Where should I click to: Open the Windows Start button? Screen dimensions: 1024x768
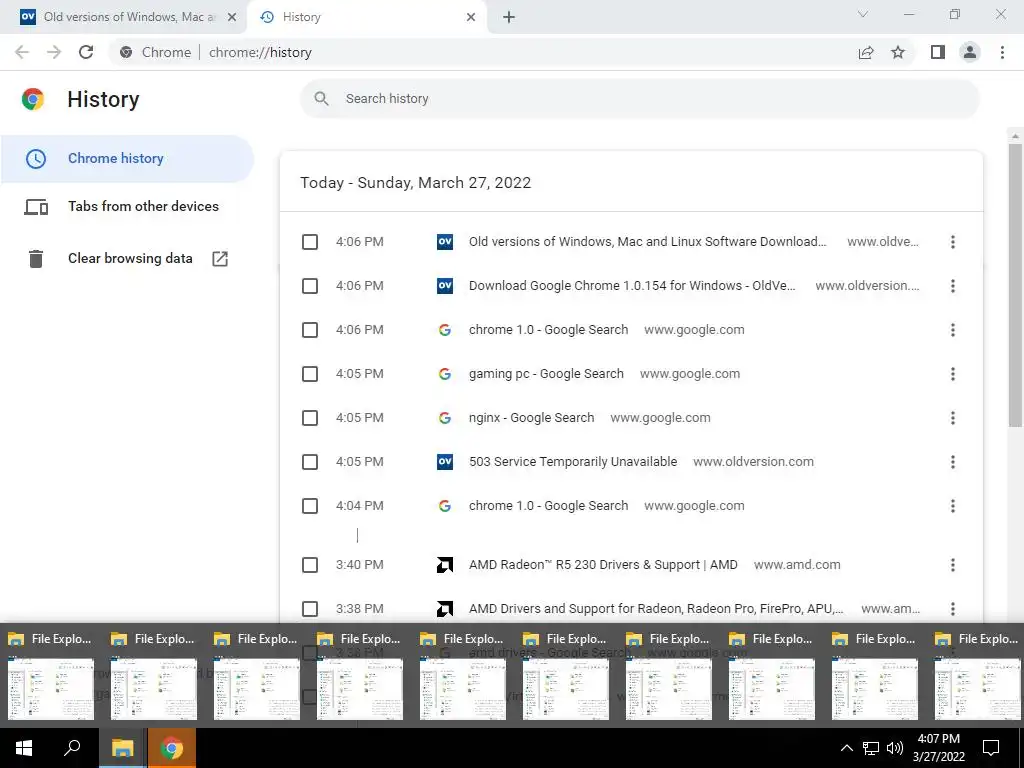24,748
